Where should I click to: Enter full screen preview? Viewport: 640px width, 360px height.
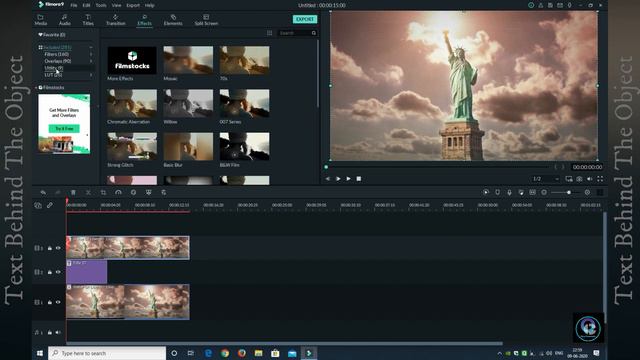click(x=600, y=179)
